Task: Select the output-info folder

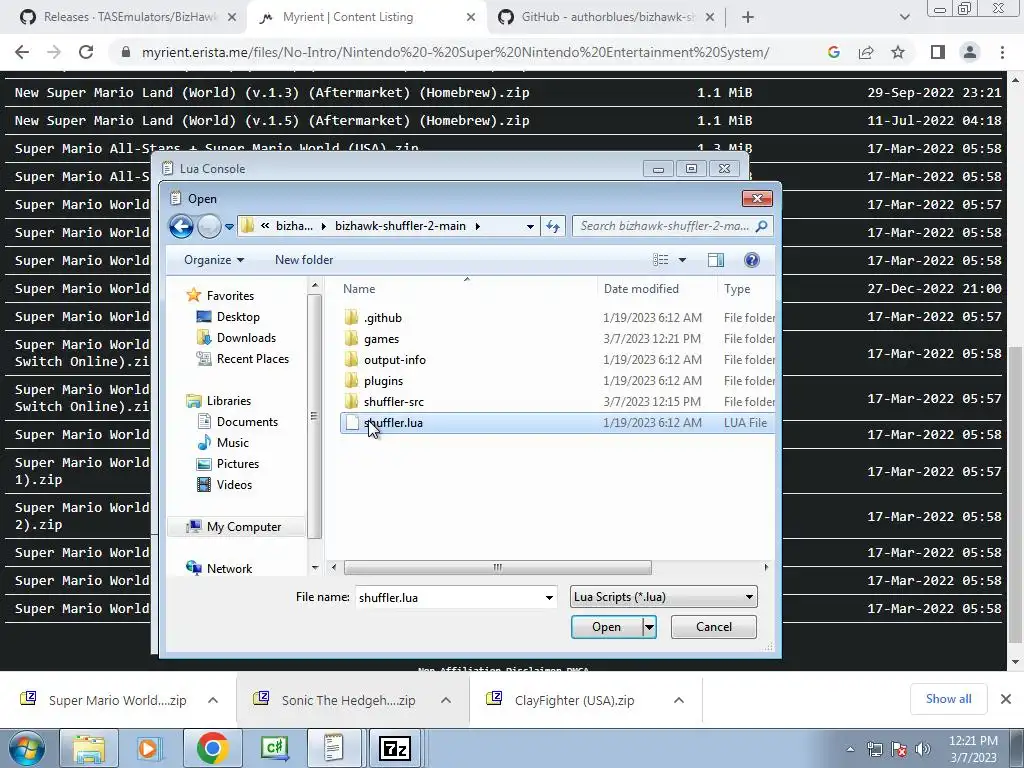Action: pos(394,360)
